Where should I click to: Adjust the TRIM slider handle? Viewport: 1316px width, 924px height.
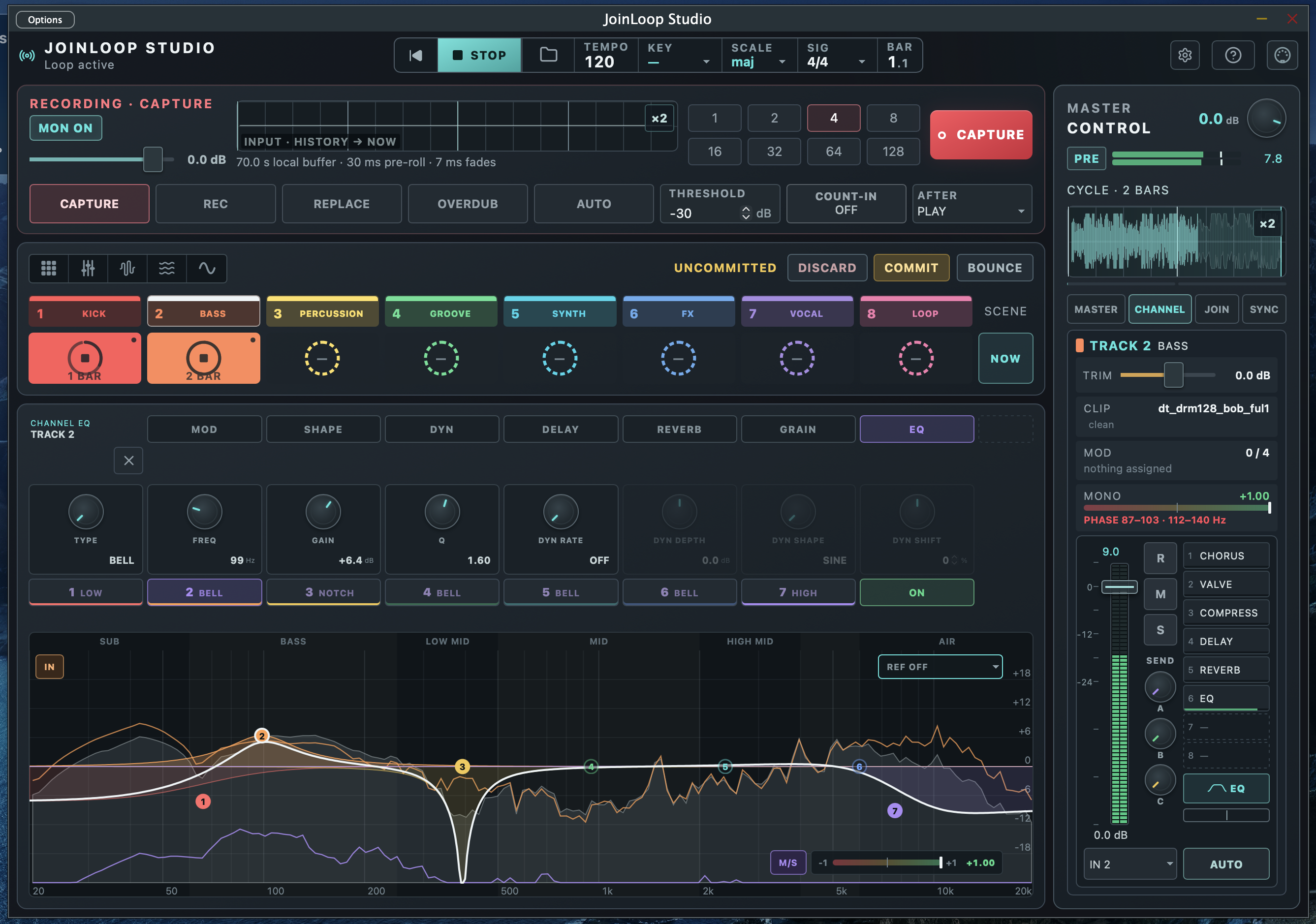click(x=1173, y=375)
